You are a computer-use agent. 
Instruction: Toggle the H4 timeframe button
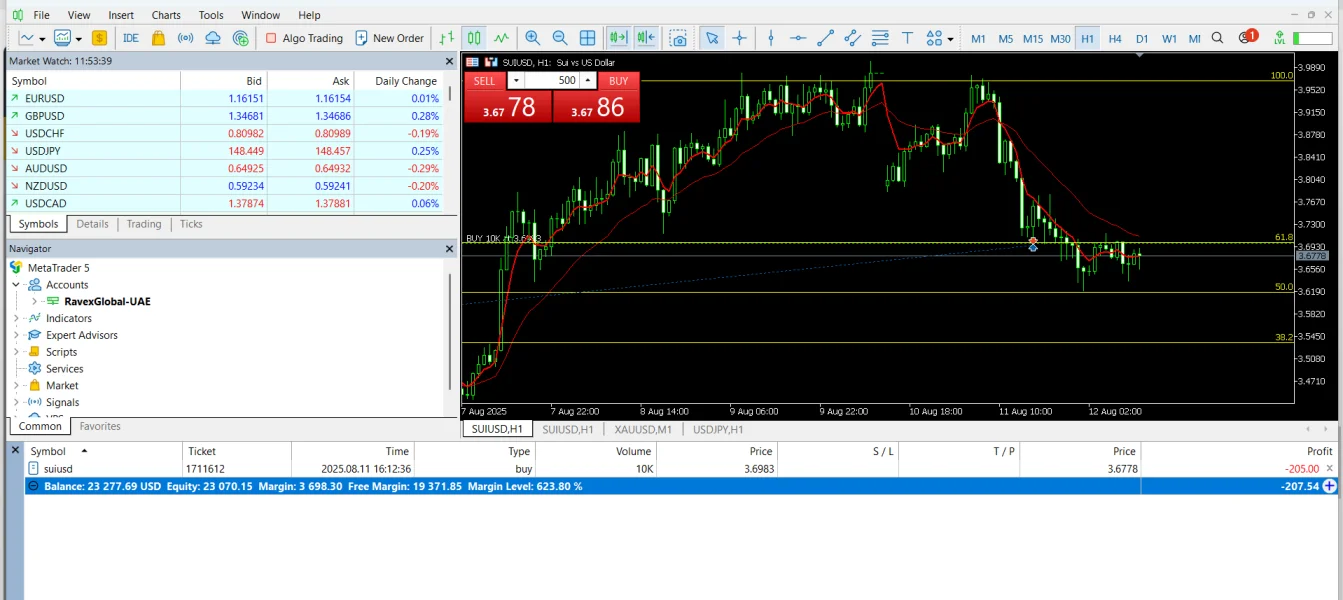pos(1115,38)
